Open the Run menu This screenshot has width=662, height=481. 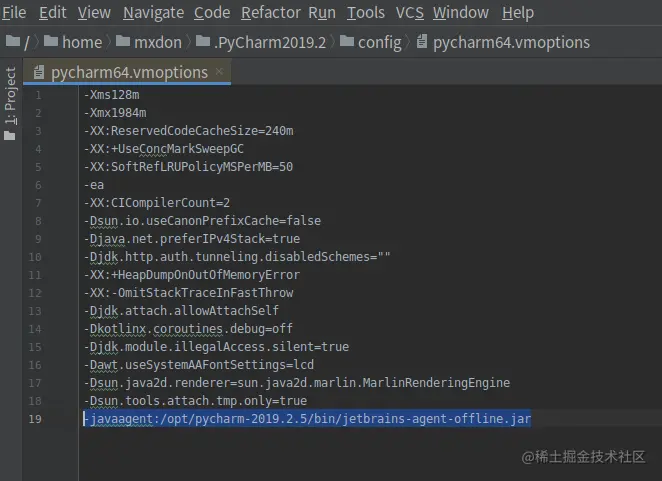322,13
